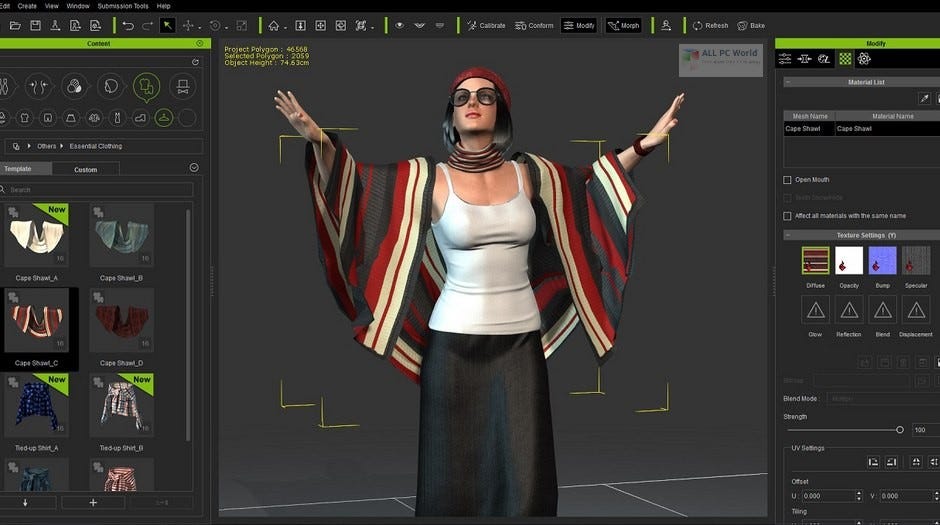Filter clothing by shoes icon
This screenshot has width=940, height=525.
tap(140, 118)
